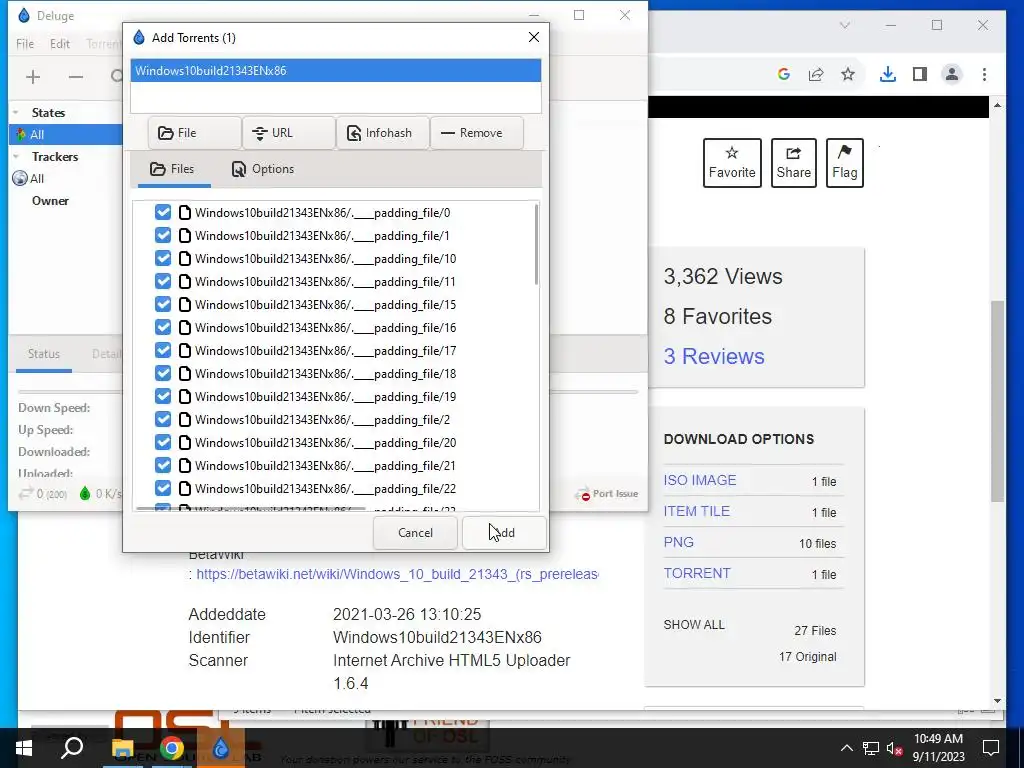Click the Google icon in Chrome address bar
This screenshot has height=768, width=1024.
coord(784,74)
